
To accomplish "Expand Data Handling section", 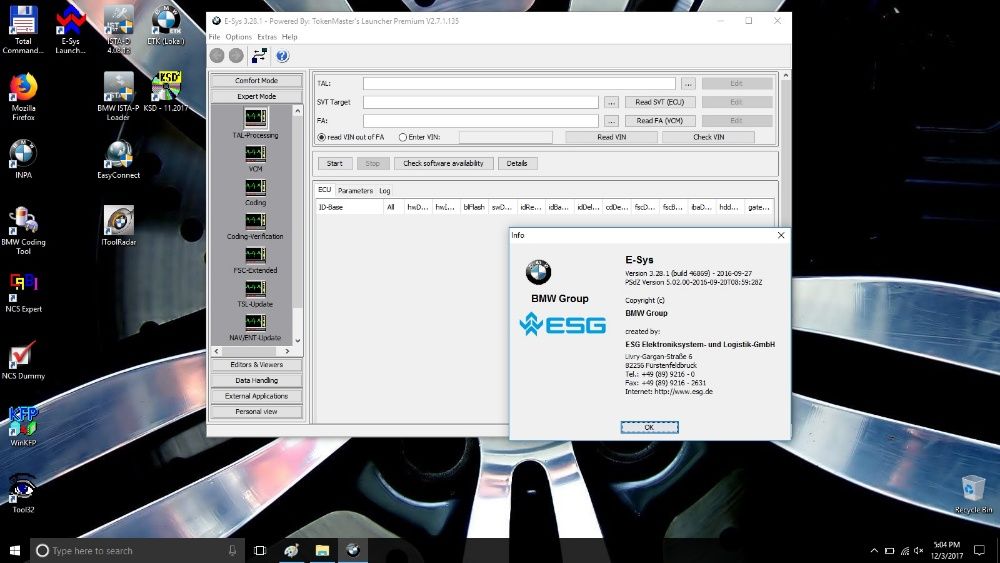I will coord(256,381).
